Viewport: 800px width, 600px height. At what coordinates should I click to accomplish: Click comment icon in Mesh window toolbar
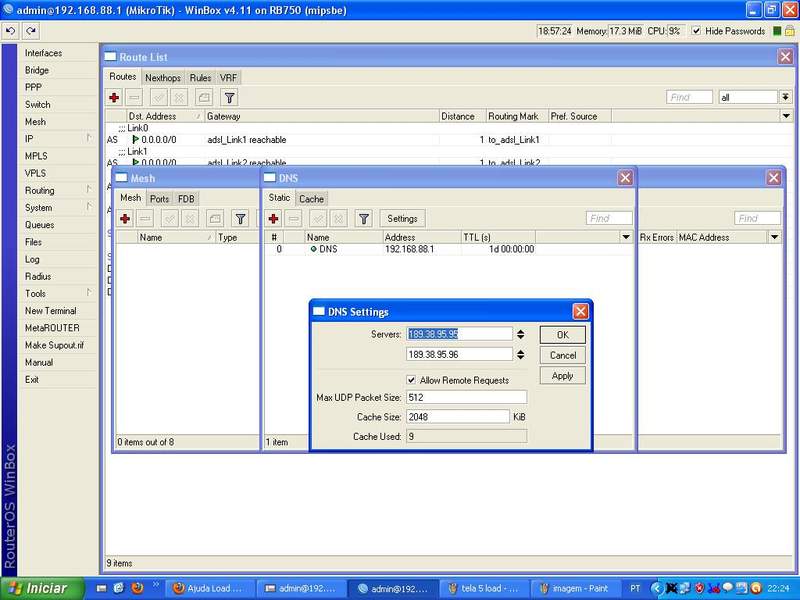(x=215, y=219)
